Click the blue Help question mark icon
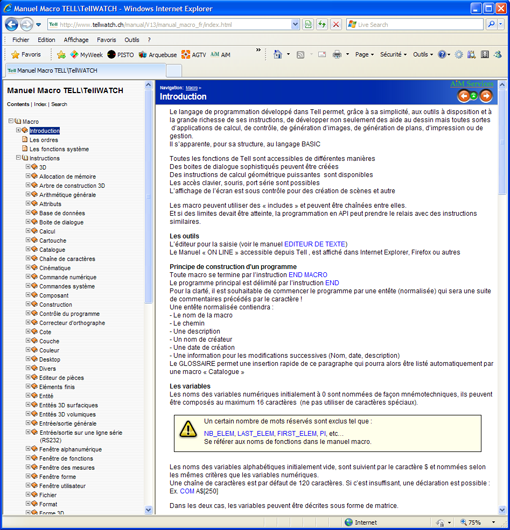The width and height of the screenshot is (510, 530). coord(442,54)
